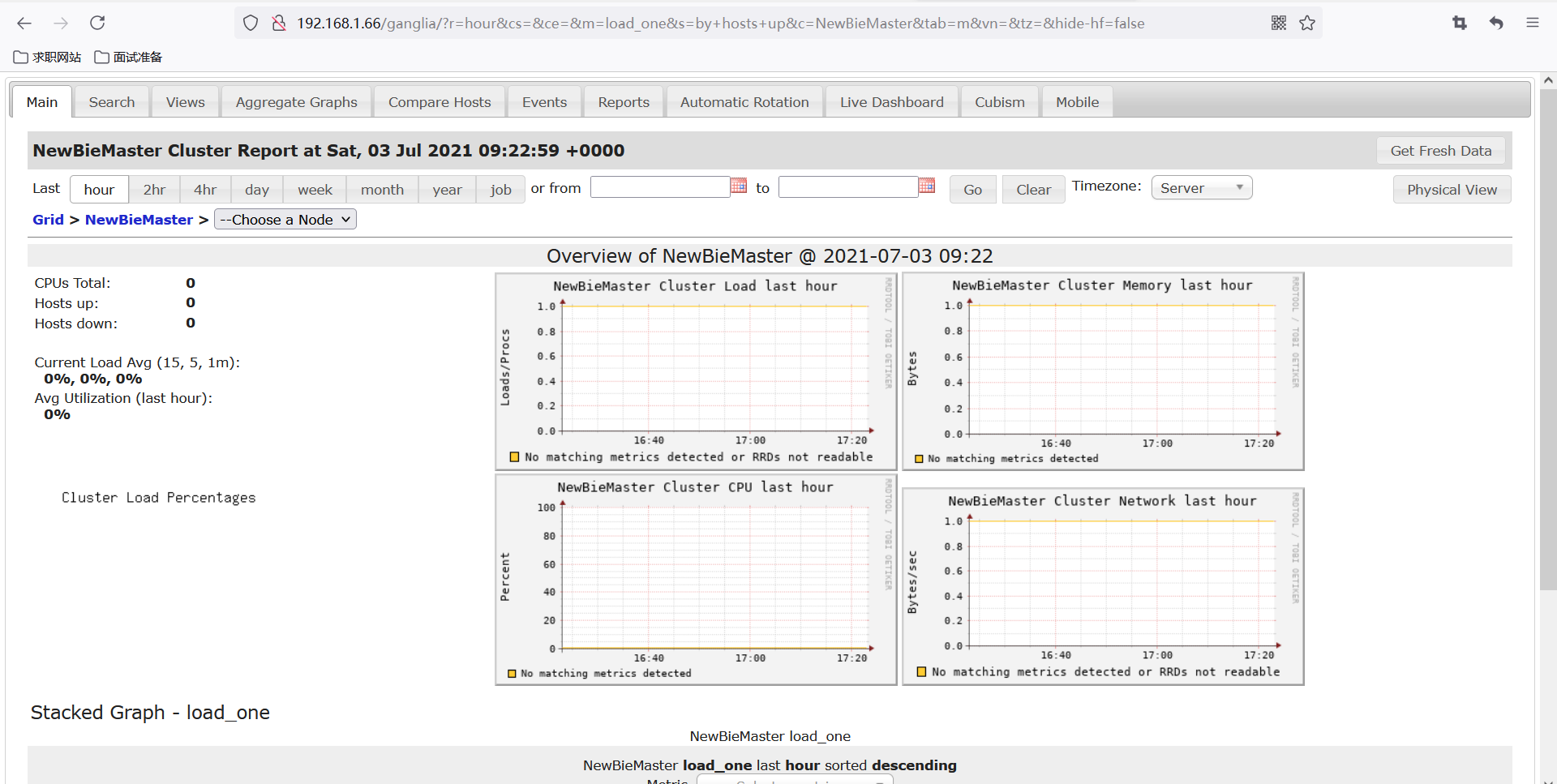Open the Live Dashboard tab
The height and width of the screenshot is (784, 1557).
[x=892, y=102]
